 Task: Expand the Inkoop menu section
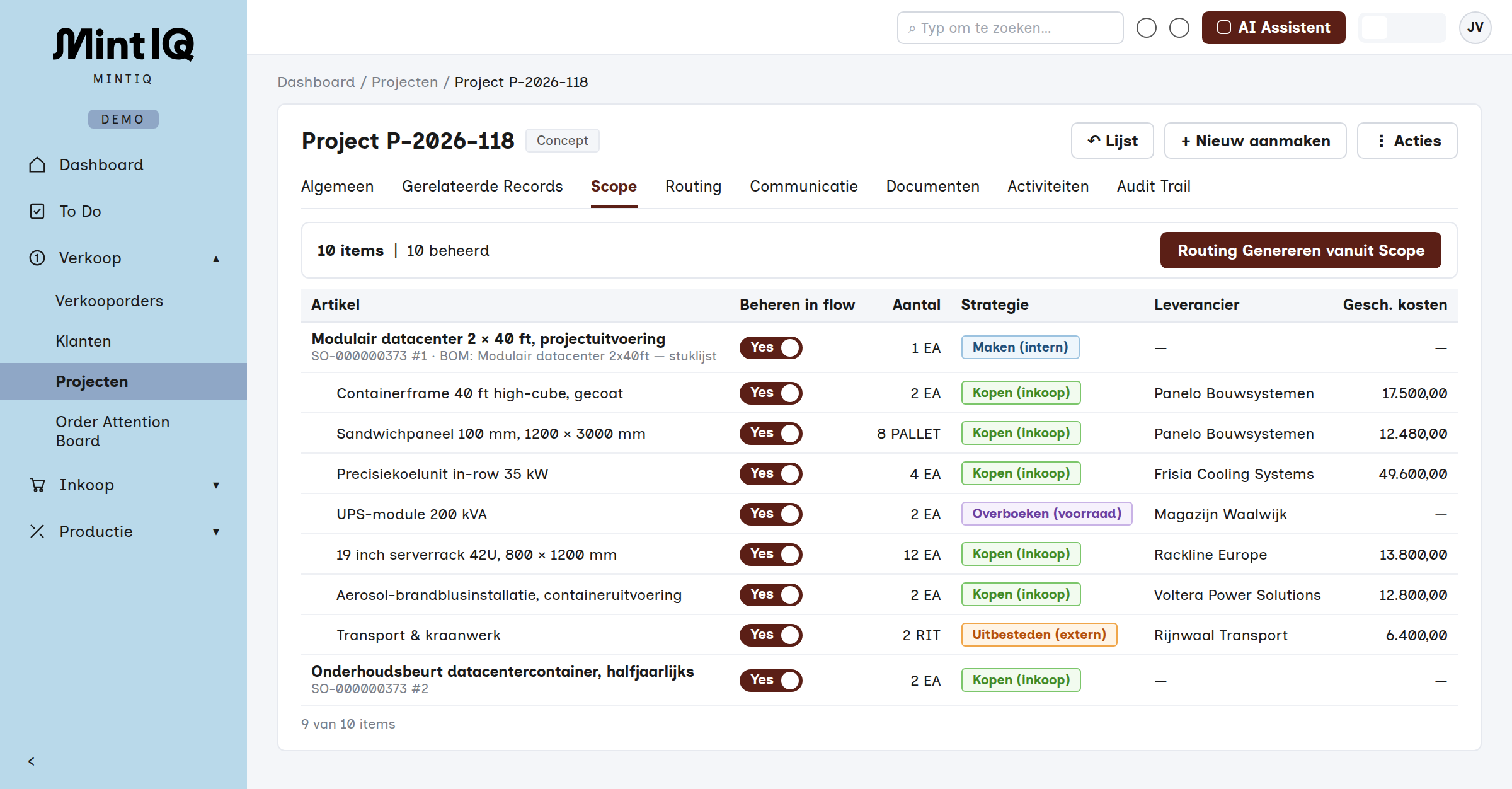point(216,485)
